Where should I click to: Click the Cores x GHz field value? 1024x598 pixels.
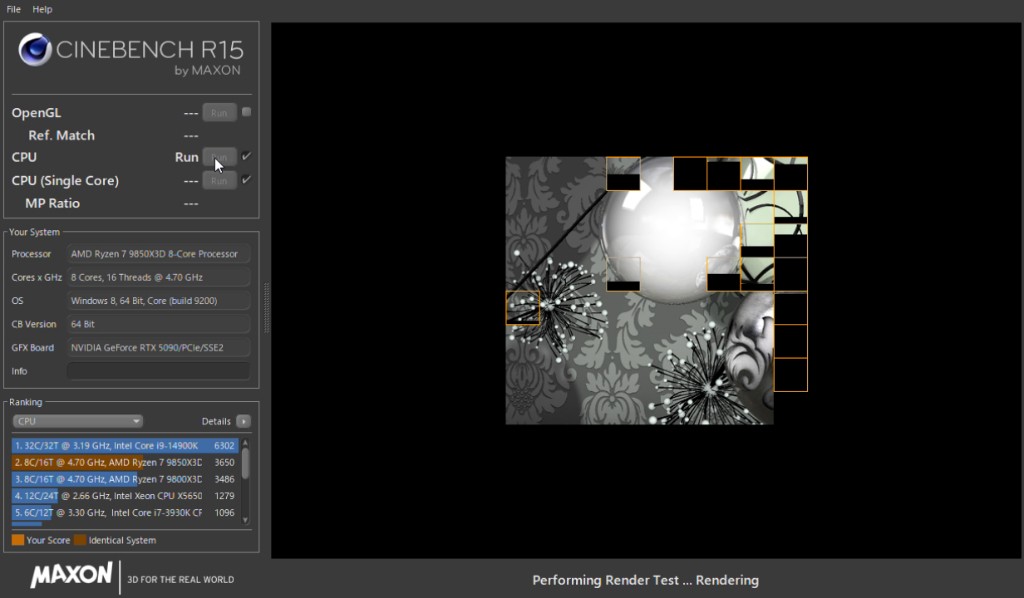click(x=158, y=277)
